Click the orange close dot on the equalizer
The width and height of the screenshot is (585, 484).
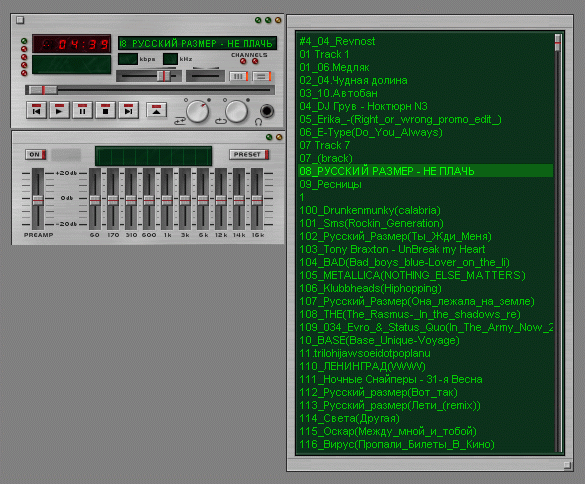(279, 137)
